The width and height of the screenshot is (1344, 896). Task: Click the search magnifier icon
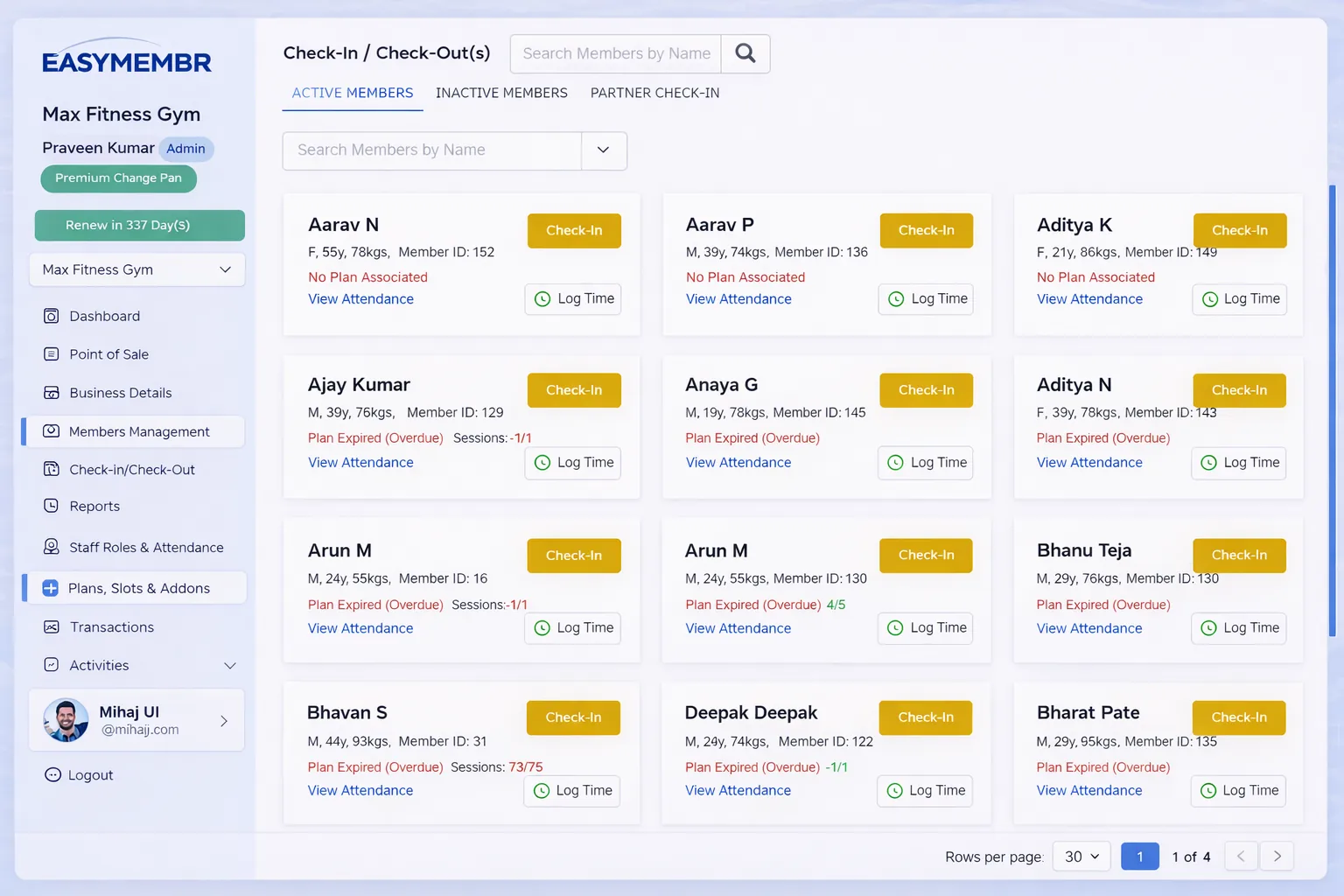coord(745,53)
